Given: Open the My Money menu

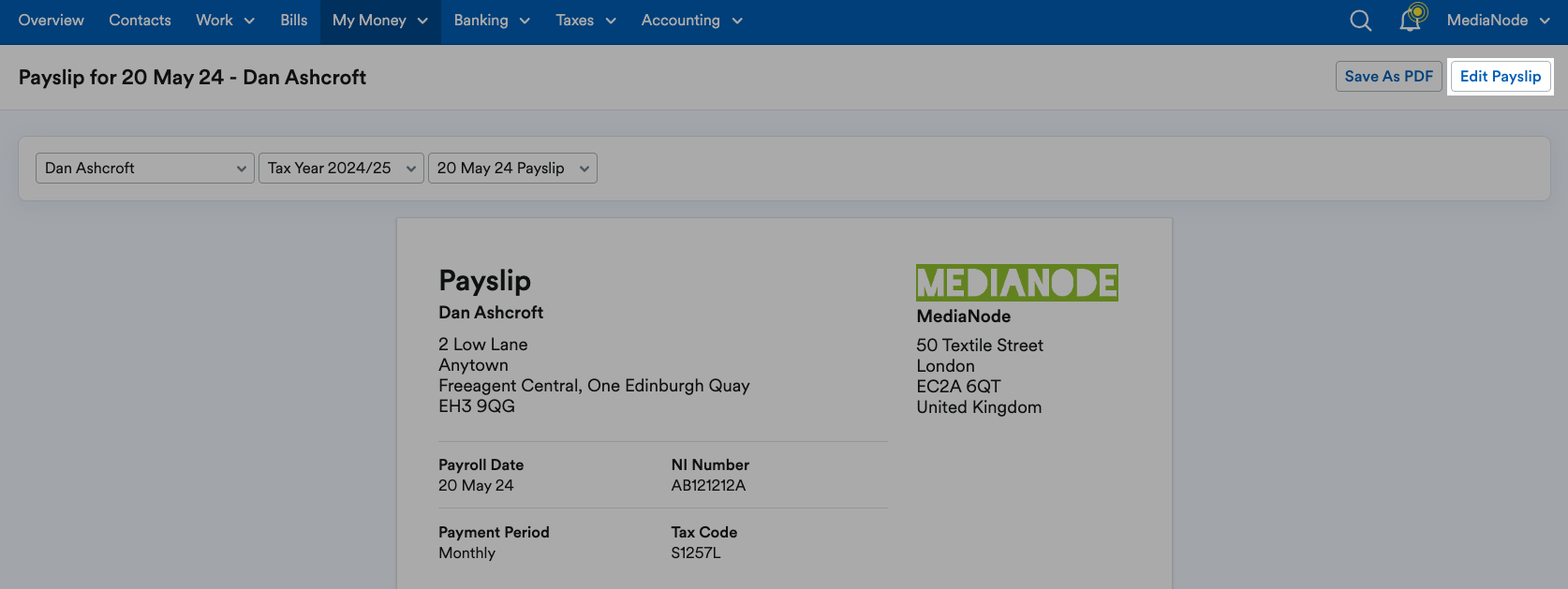Looking at the screenshot, I should [379, 21].
